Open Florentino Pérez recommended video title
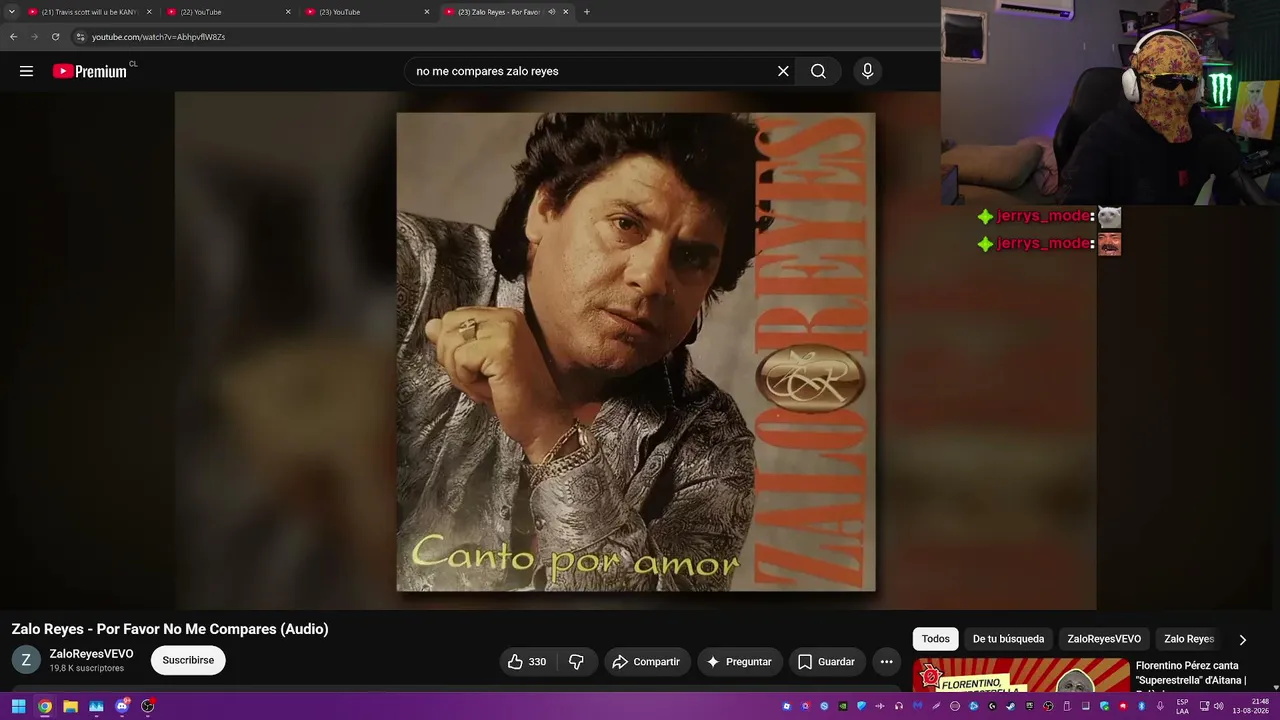This screenshot has width=1280, height=720. (1191, 673)
